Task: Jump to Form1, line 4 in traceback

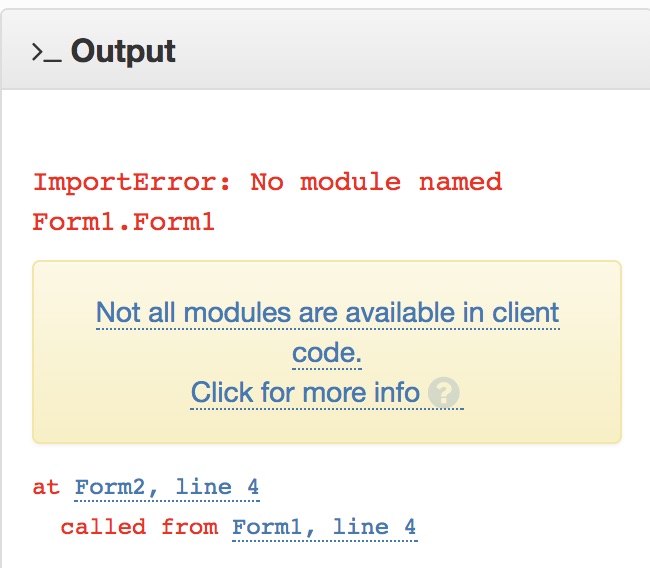Action: click(x=325, y=527)
